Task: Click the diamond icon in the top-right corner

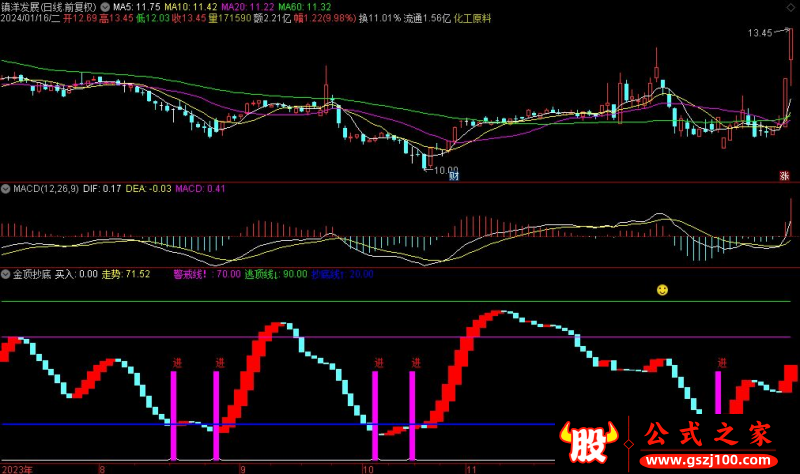Action: (791, 7)
